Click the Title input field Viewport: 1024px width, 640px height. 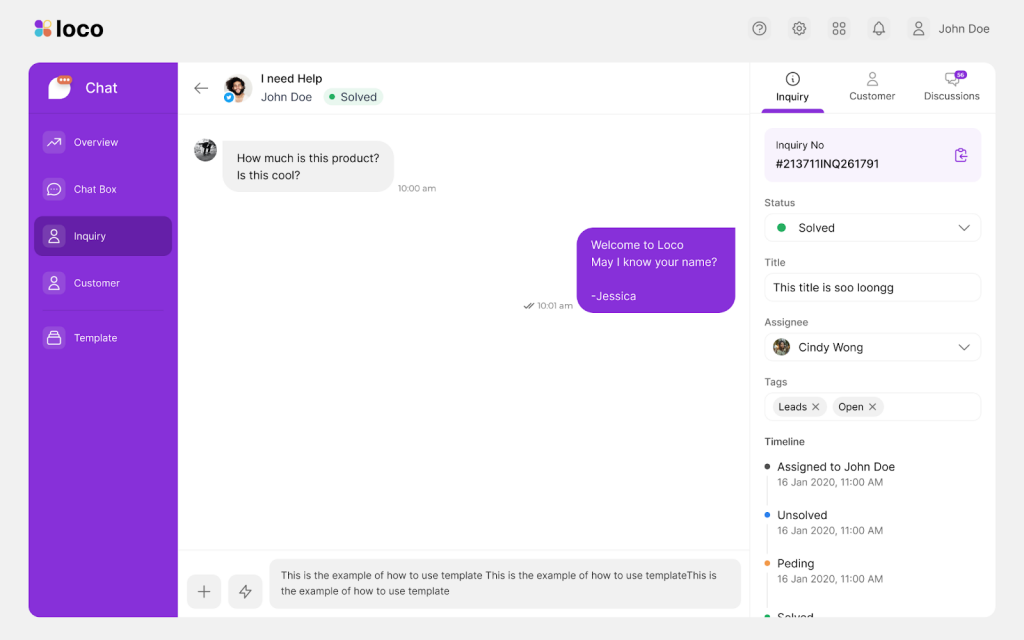[872, 288]
